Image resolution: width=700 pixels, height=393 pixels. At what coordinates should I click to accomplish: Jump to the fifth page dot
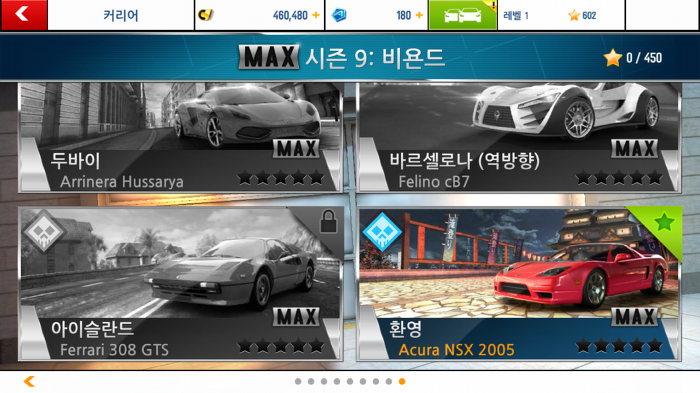[x=350, y=381]
